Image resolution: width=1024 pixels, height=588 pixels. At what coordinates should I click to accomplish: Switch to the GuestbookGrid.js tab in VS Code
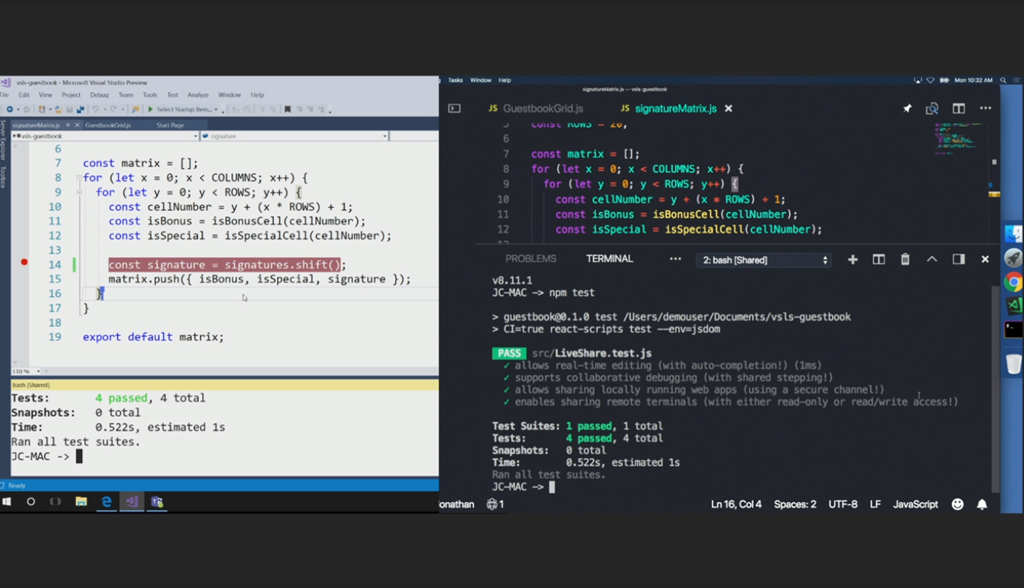[542, 108]
